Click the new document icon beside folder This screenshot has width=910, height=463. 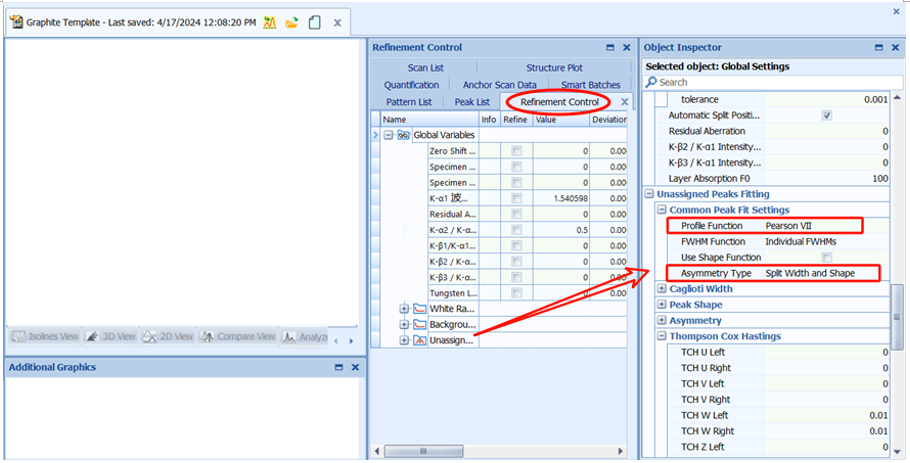click(314, 22)
